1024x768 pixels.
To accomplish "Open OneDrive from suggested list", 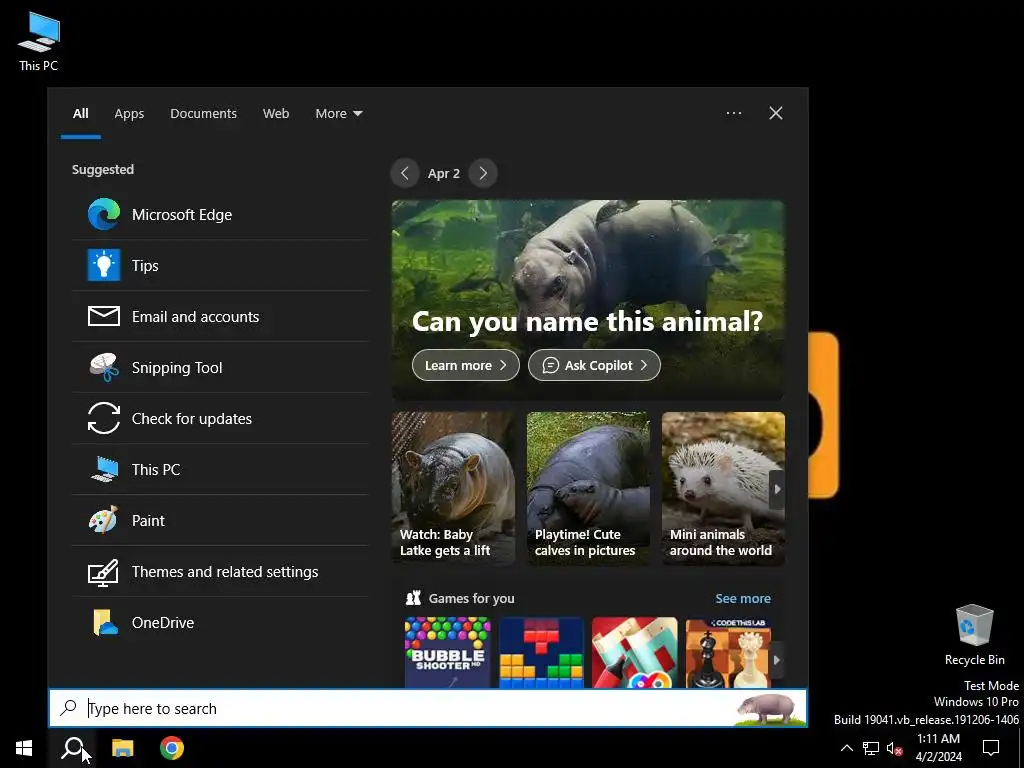I will click(x=221, y=622).
